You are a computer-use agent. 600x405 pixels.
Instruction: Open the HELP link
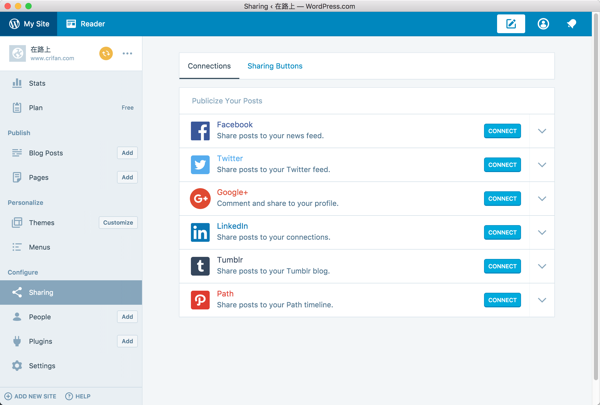coord(78,396)
